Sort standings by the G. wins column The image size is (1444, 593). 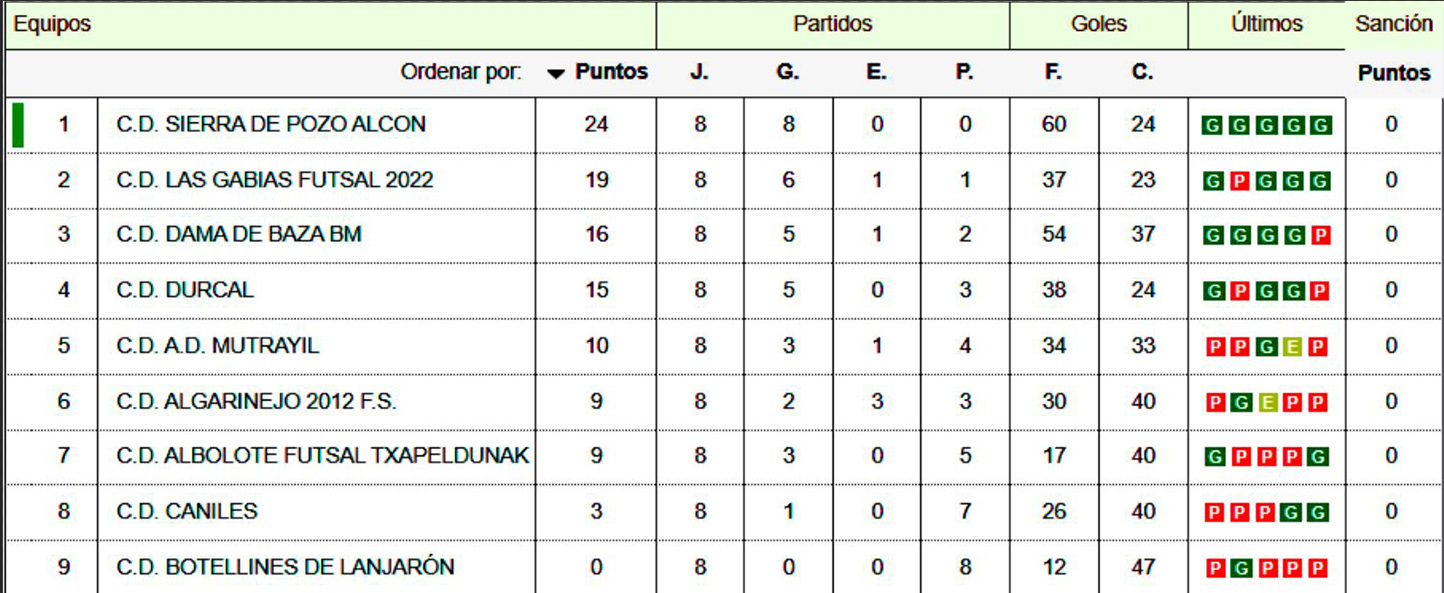pyautogui.click(x=787, y=72)
